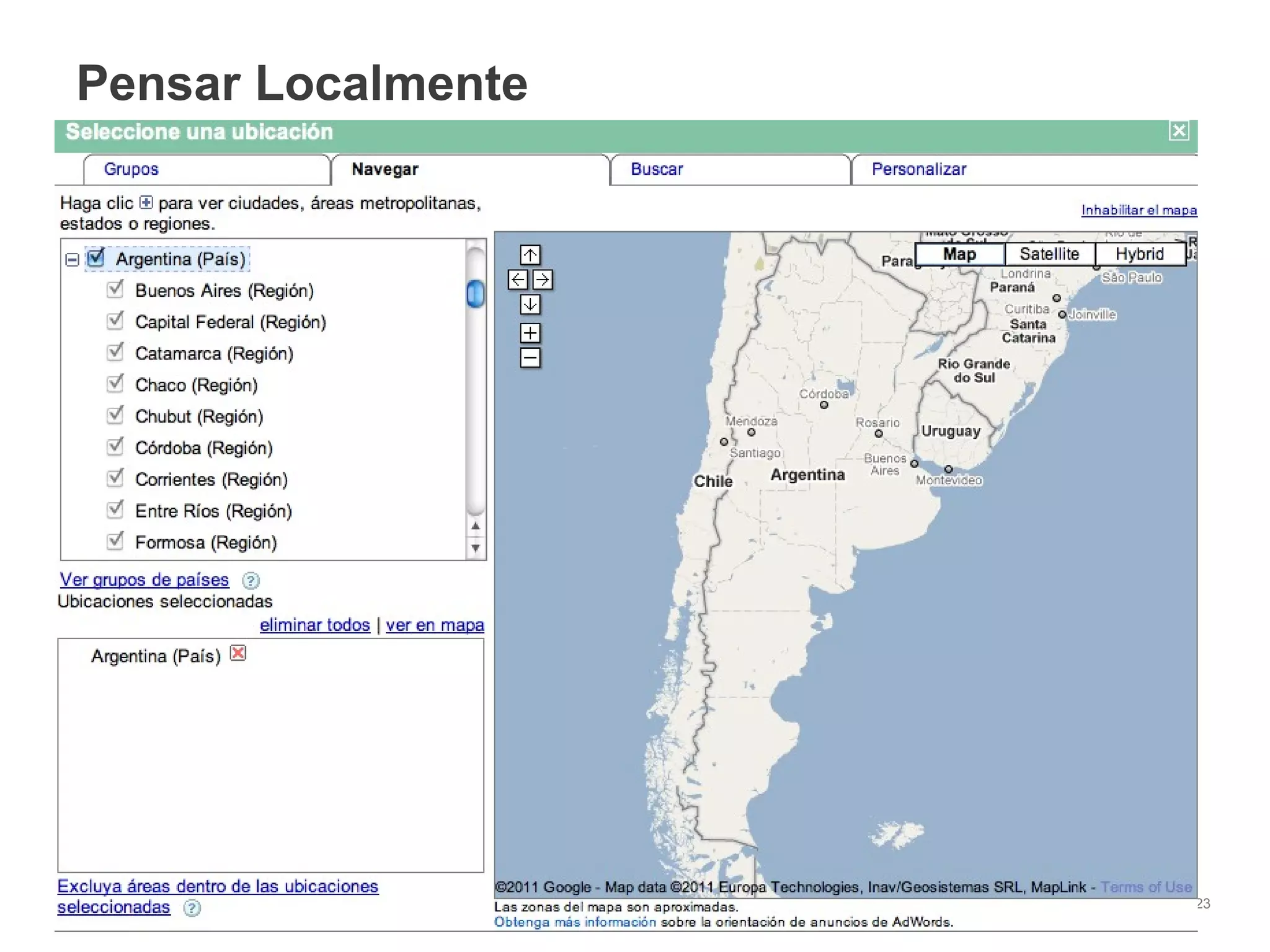The width and height of the screenshot is (1270, 952).
Task: Open help icon beside Excluya áreas link
Action: coord(192,908)
